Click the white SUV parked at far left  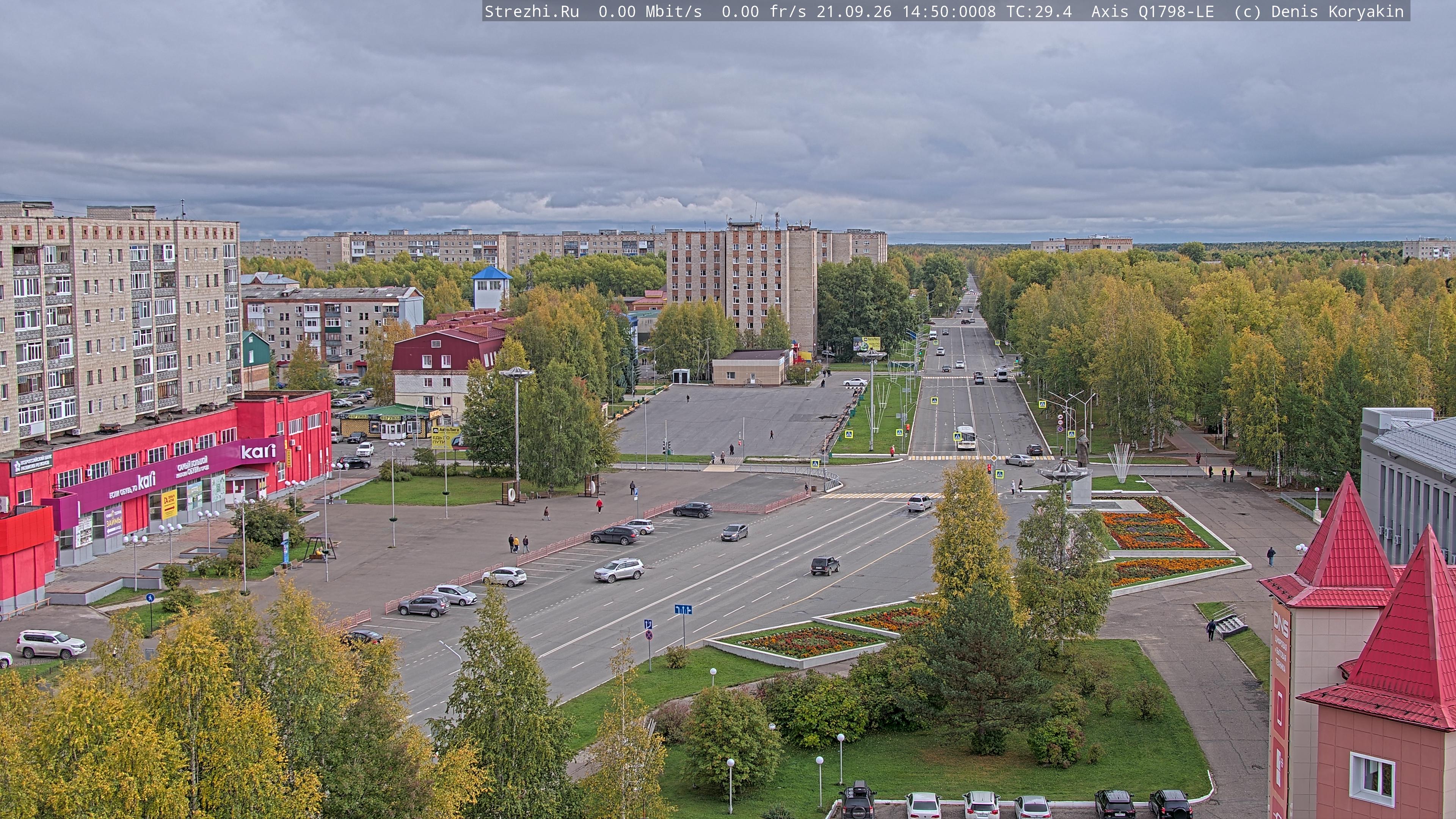[51, 644]
